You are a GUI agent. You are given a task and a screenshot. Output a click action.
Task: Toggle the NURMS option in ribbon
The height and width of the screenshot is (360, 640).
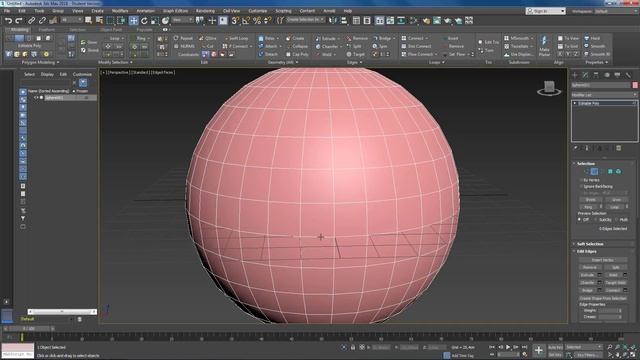[184, 46]
